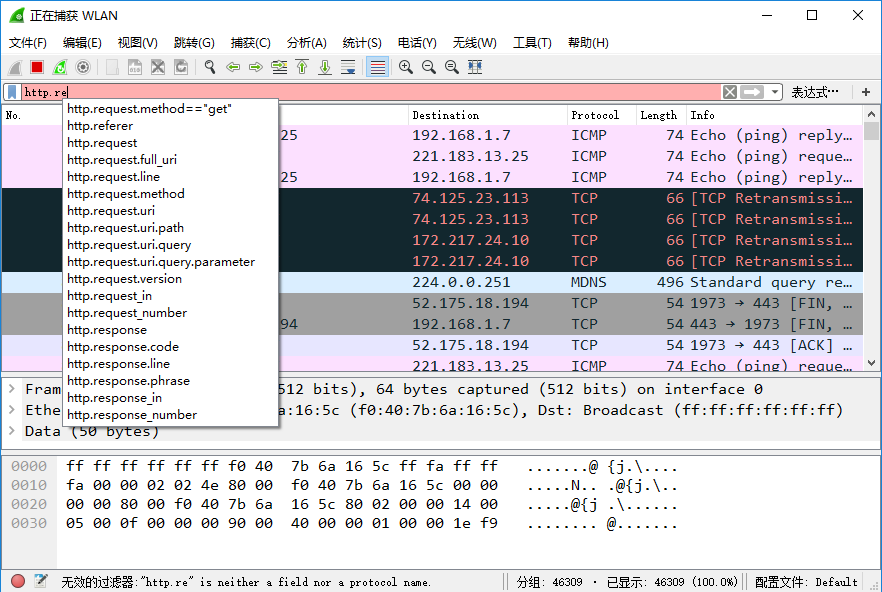Open the 编辑(E) menu
The width and height of the screenshot is (882, 592).
(x=82, y=43)
